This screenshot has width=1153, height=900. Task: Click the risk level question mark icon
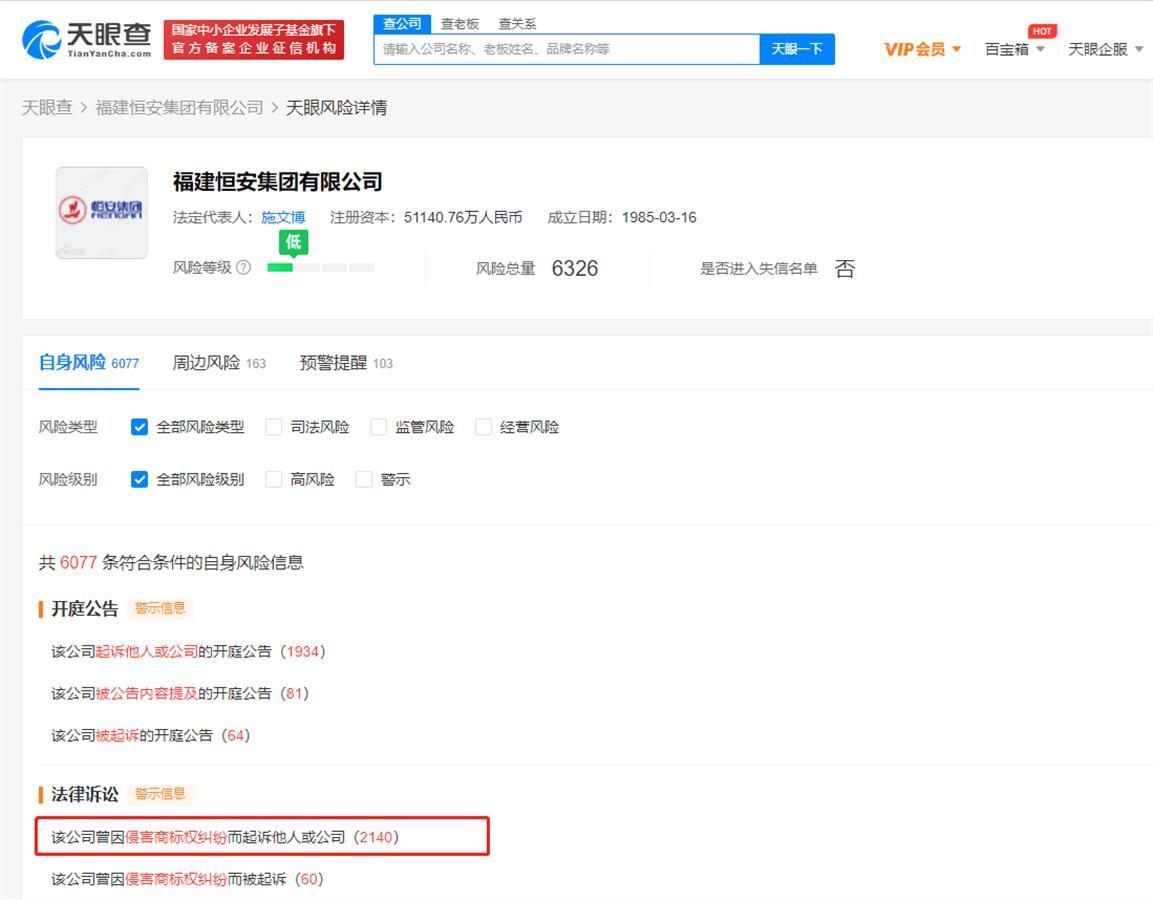coord(243,268)
